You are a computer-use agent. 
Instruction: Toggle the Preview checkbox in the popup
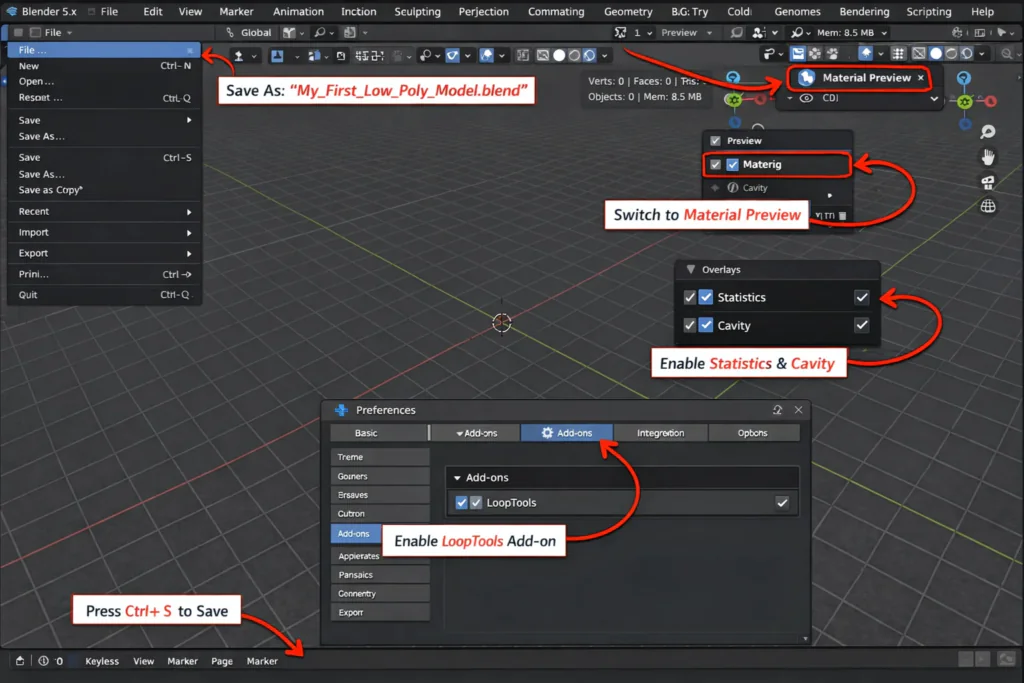716,141
